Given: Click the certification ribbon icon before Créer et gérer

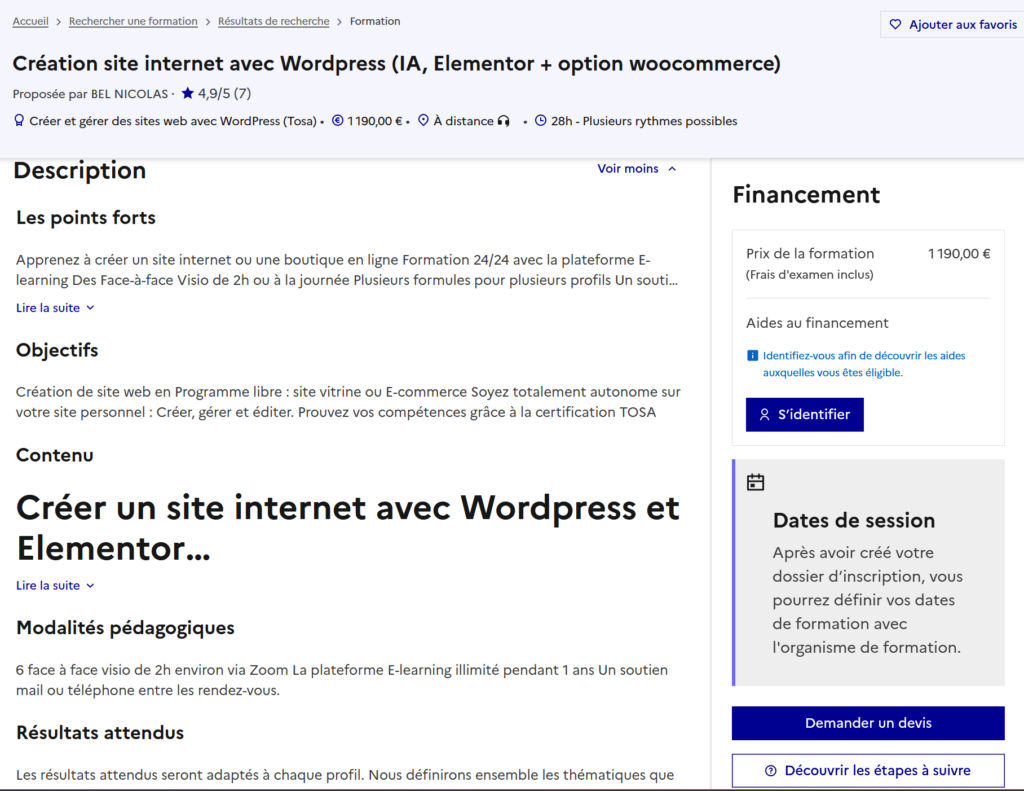Looking at the screenshot, I should tap(19, 121).
